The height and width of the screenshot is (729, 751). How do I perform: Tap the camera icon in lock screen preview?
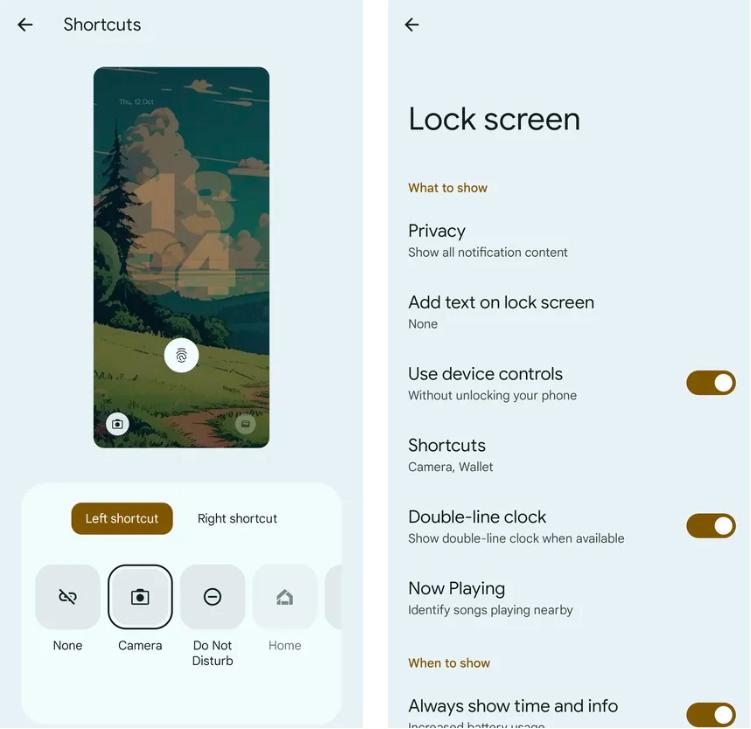117,424
